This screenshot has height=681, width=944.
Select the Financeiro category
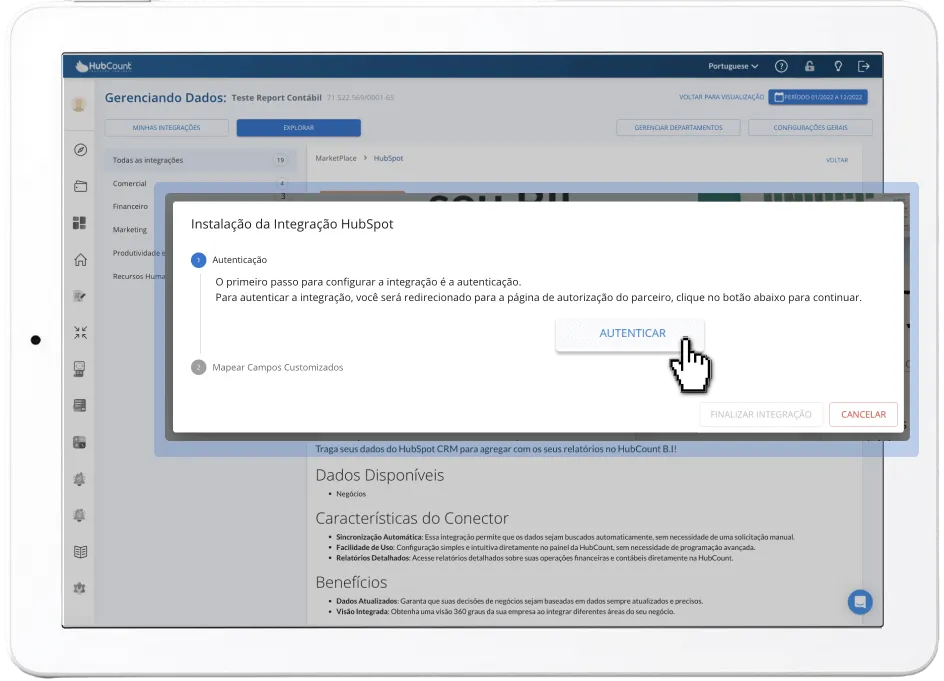coord(130,207)
